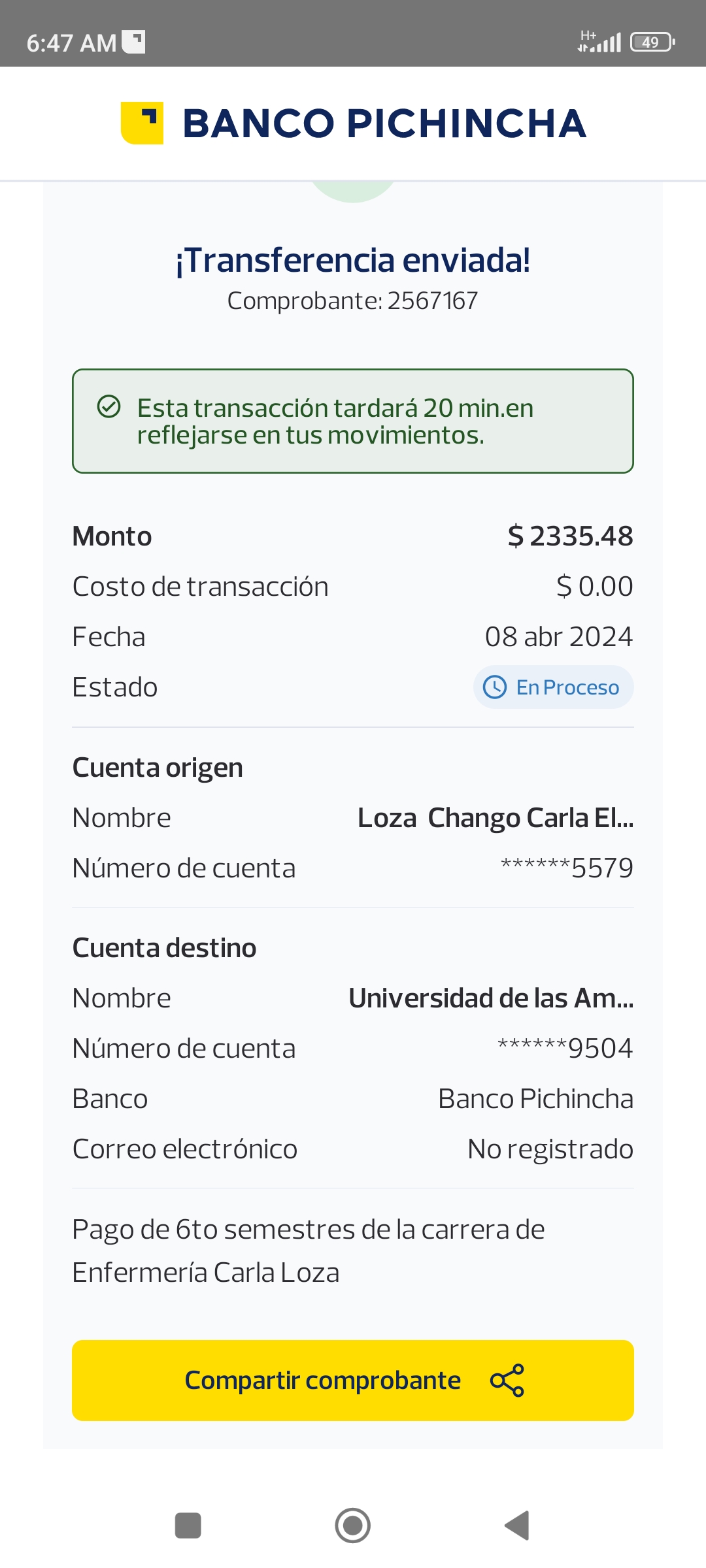Tap the green 20 min transaction notice banner

point(353,421)
